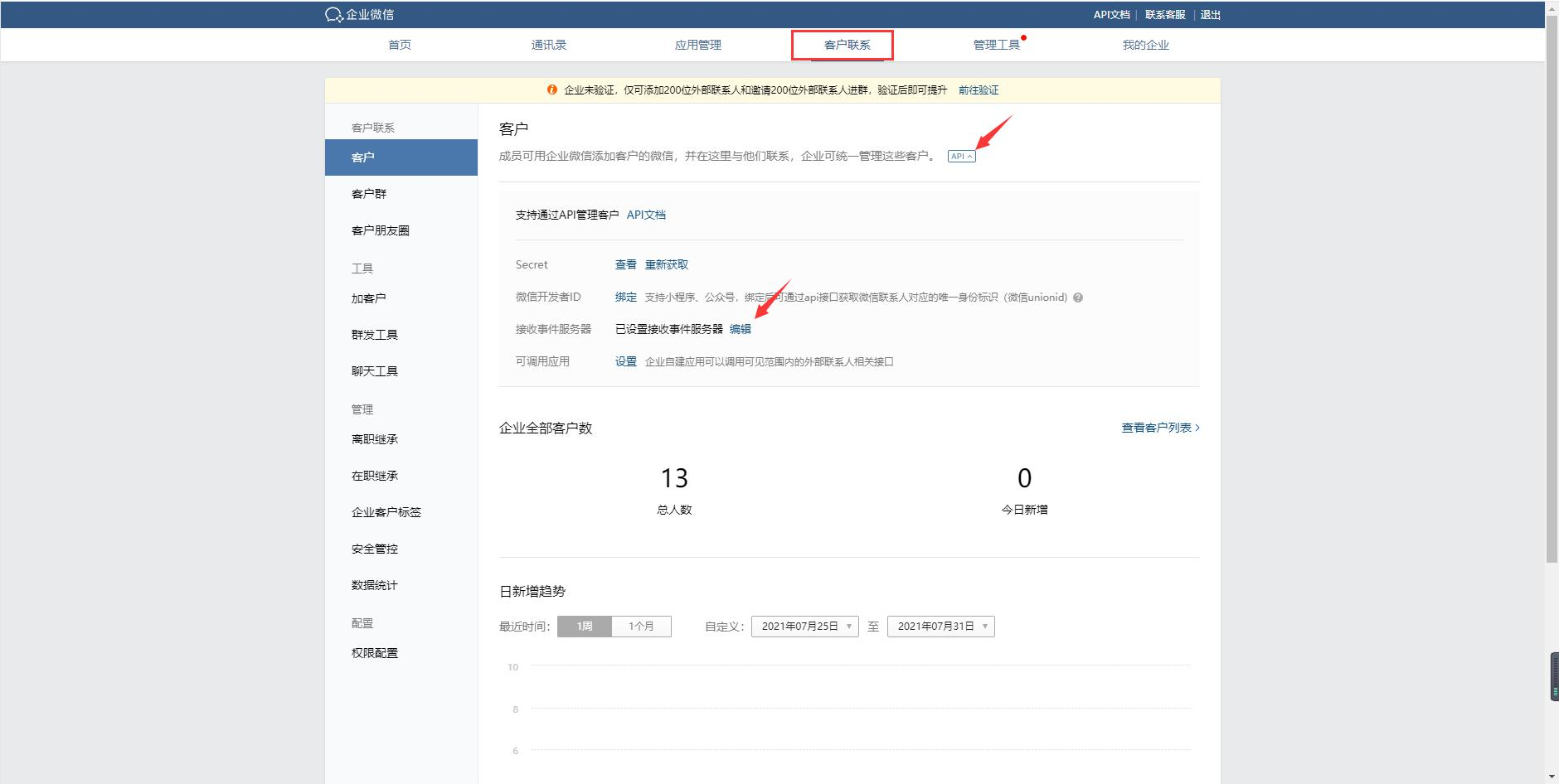
Task: Click 退出 to log out
Action: (1211, 15)
